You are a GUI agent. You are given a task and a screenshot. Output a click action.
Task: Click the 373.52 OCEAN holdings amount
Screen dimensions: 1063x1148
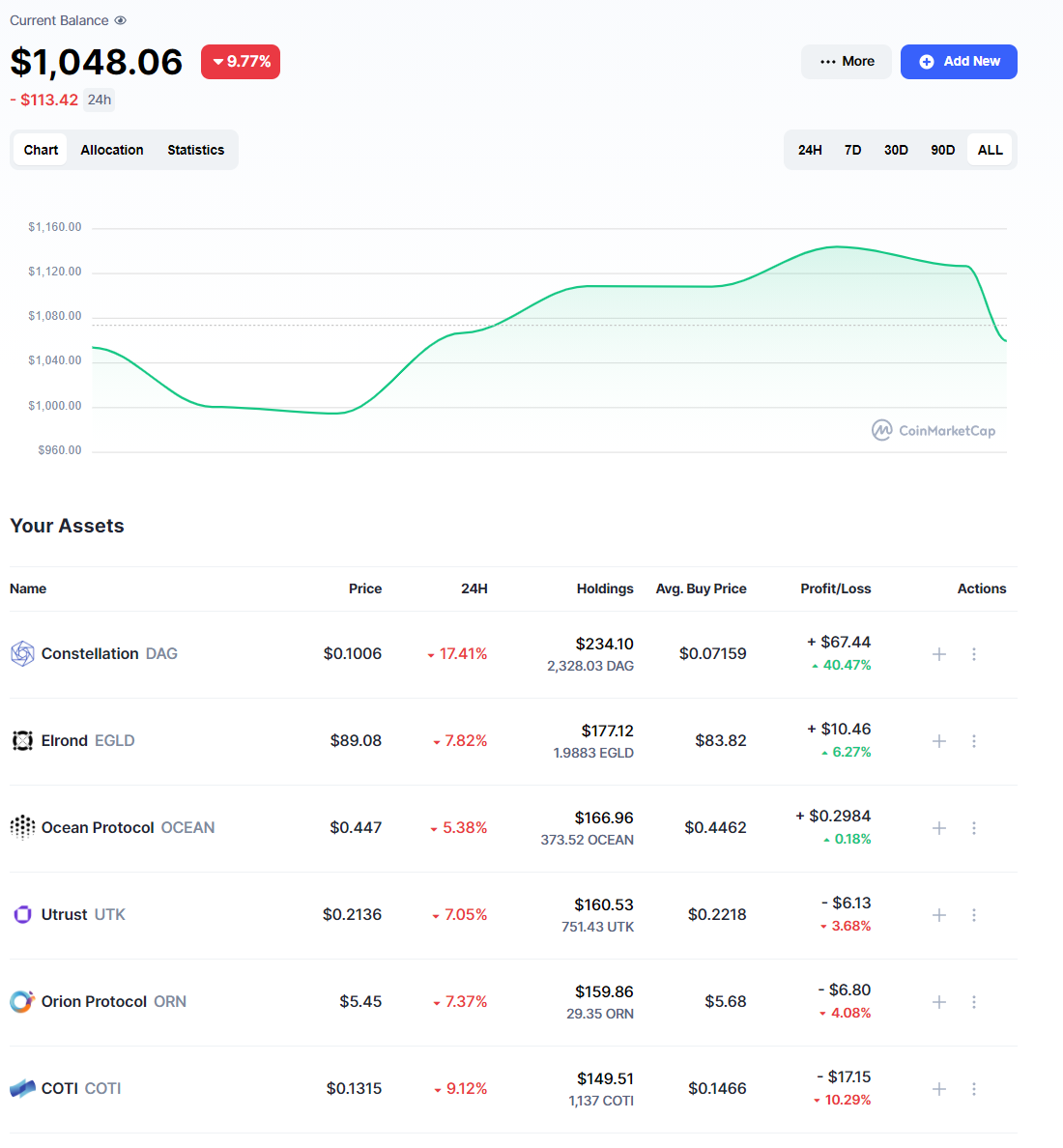tap(588, 840)
